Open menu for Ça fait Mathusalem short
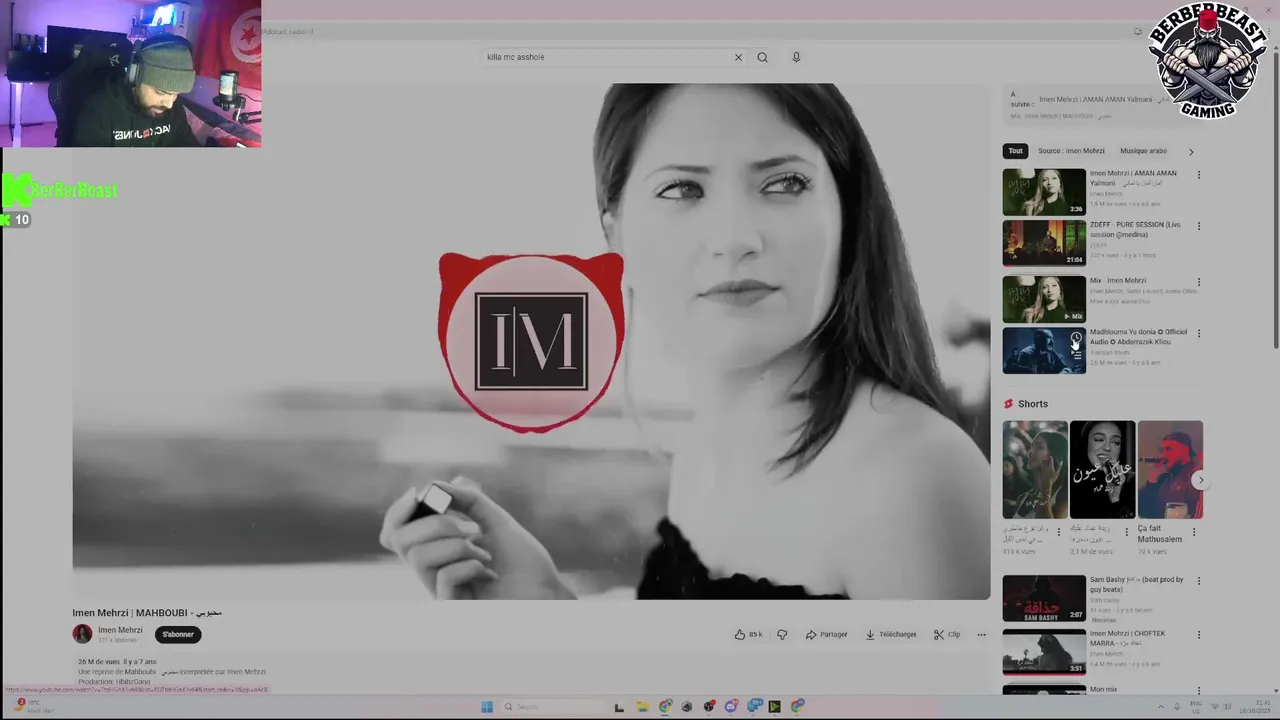The image size is (1280, 720). tap(1193, 532)
